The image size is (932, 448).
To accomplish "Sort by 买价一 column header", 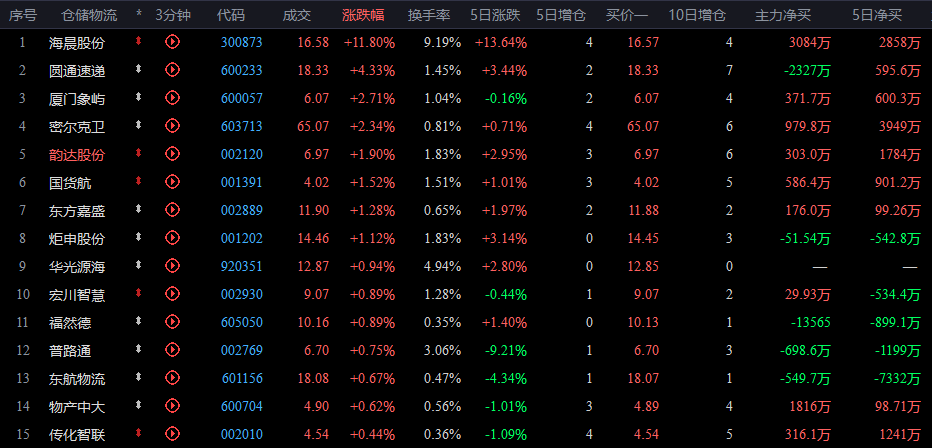I will click(627, 15).
